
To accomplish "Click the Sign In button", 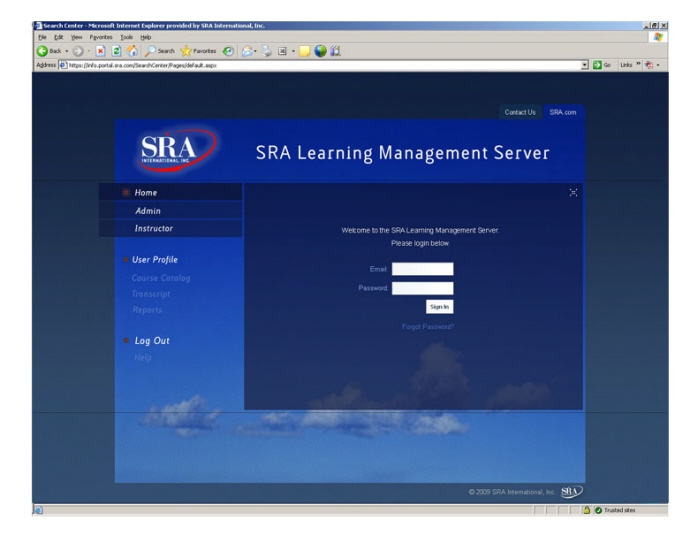I will point(439,307).
